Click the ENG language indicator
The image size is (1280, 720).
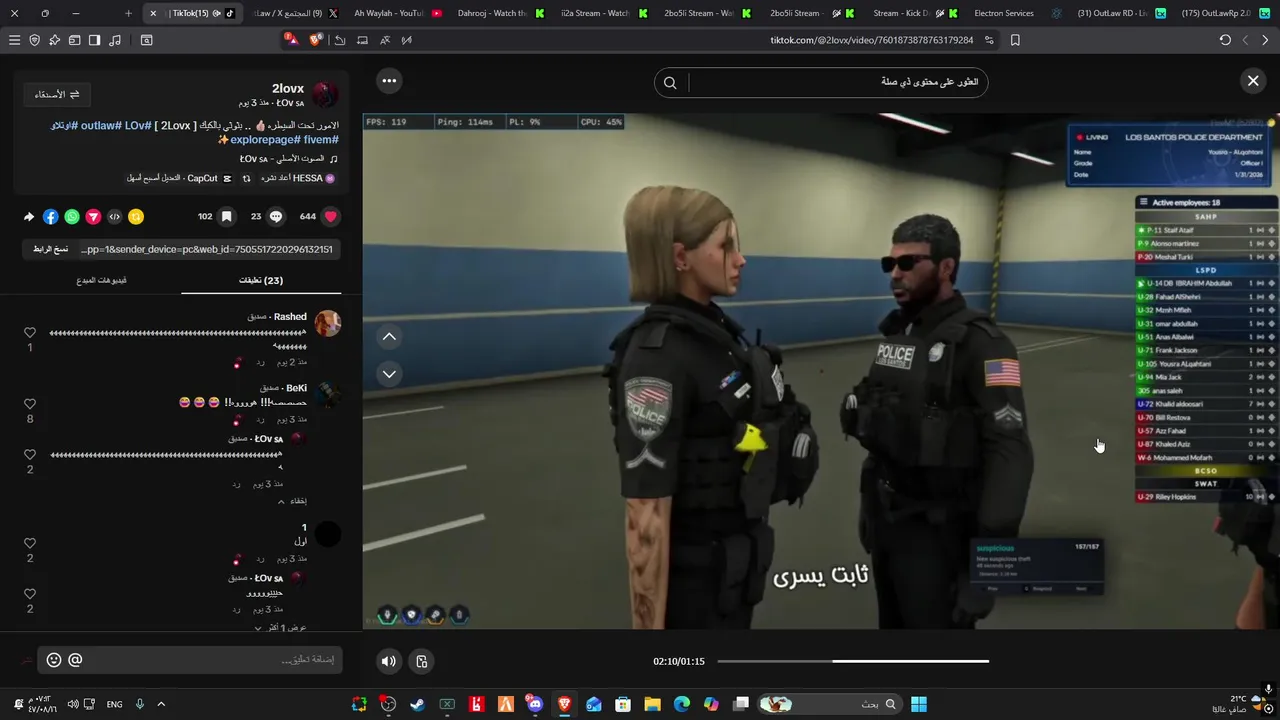114,704
